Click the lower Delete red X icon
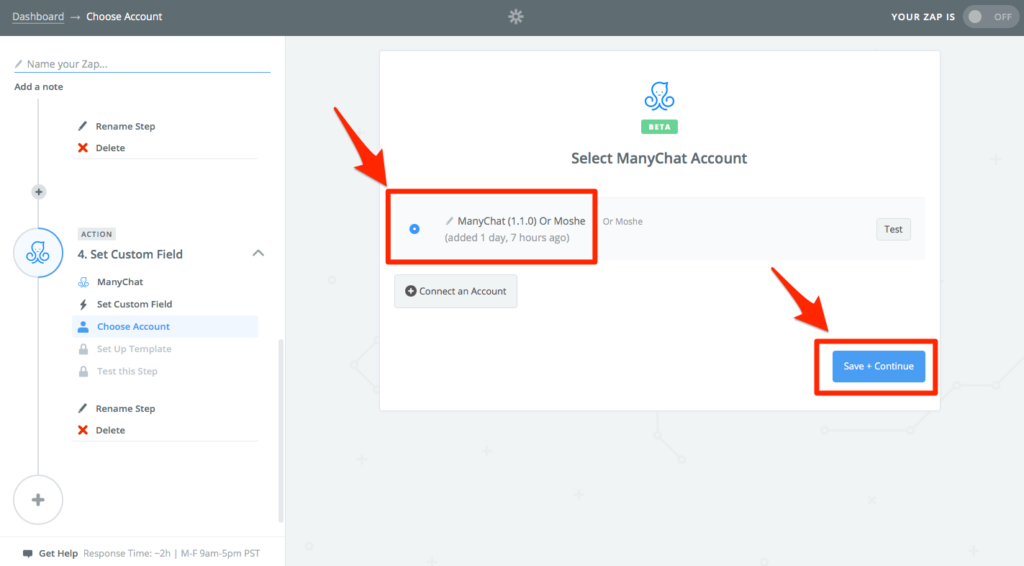This screenshot has width=1024, height=566. point(82,430)
